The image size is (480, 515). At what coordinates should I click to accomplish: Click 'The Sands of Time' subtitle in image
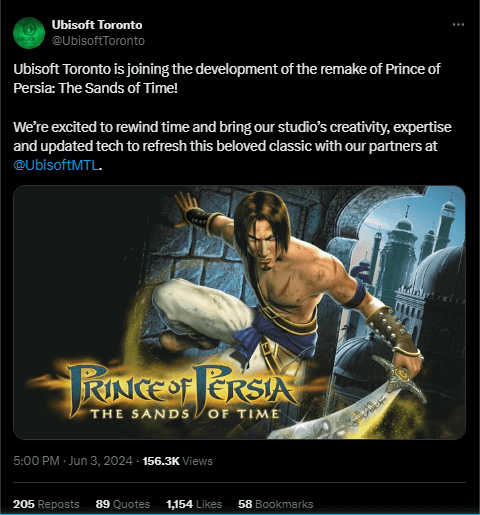point(185,414)
